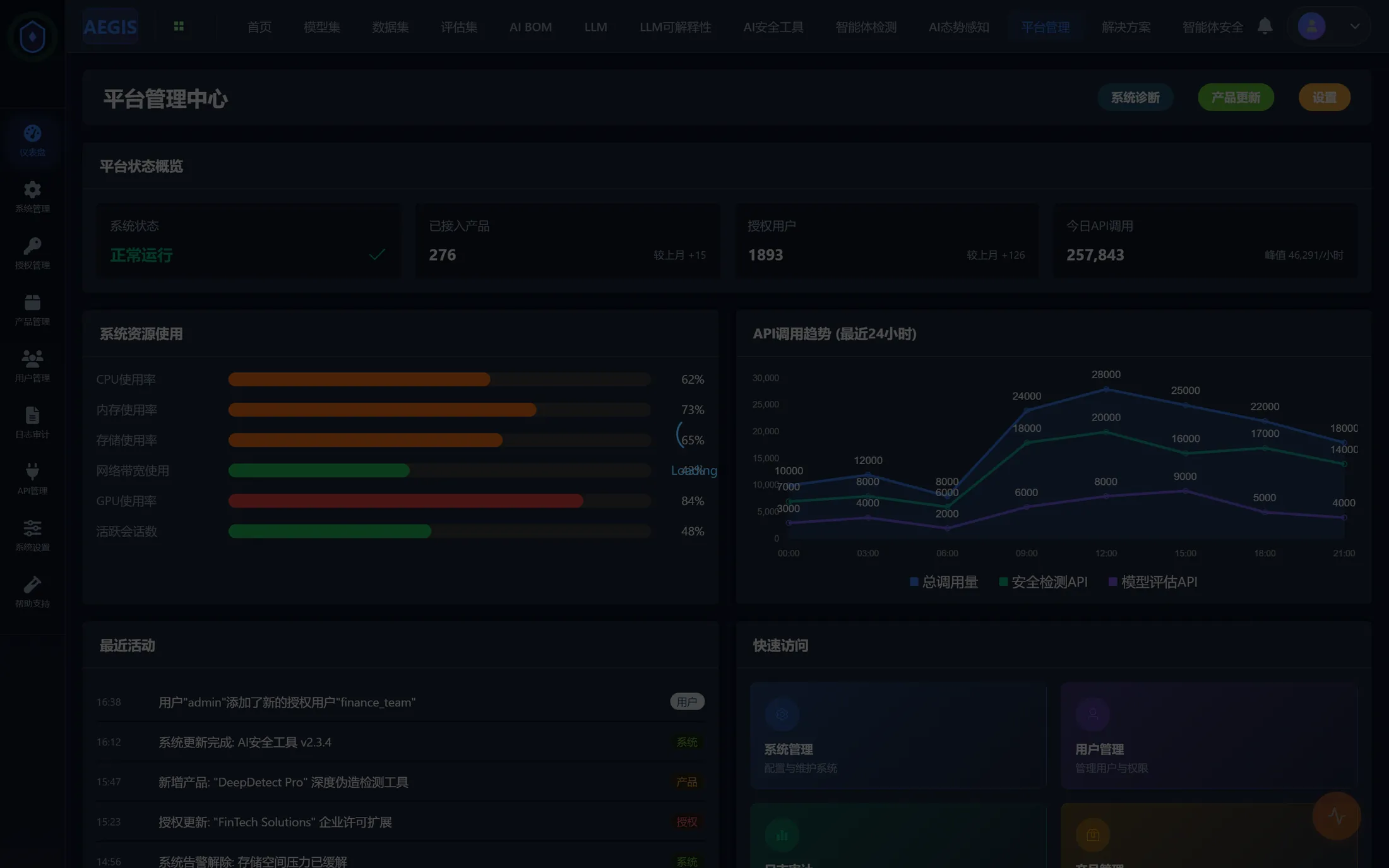Open AI态势感知 in top navigation
The image size is (1389, 868).
pyautogui.click(x=959, y=27)
